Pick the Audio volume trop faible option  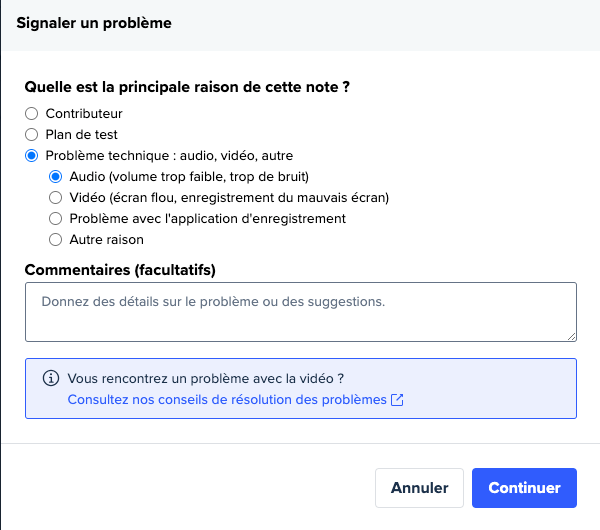[55, 177]
